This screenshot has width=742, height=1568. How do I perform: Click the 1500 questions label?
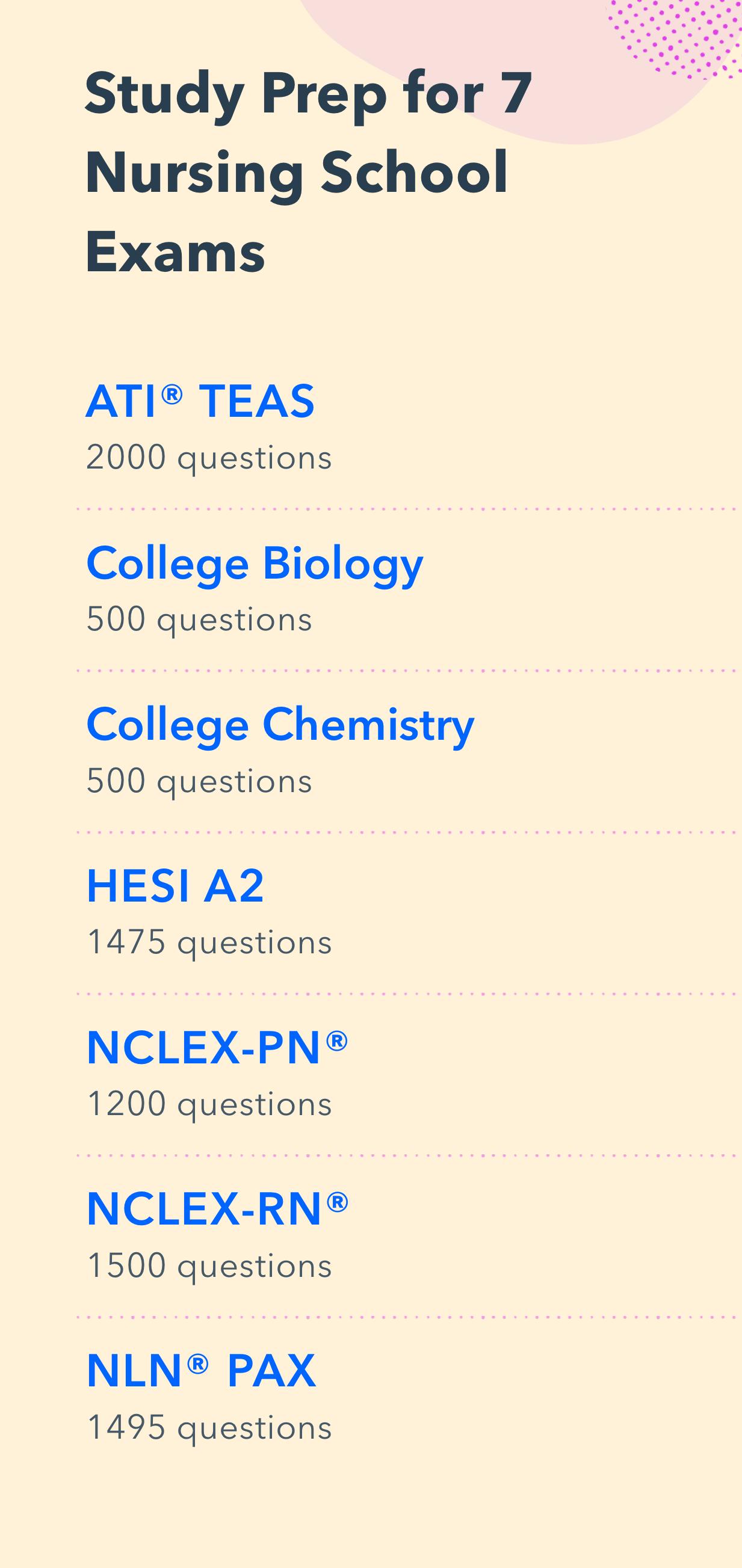pyautogui.click(x=209, y=1265)
